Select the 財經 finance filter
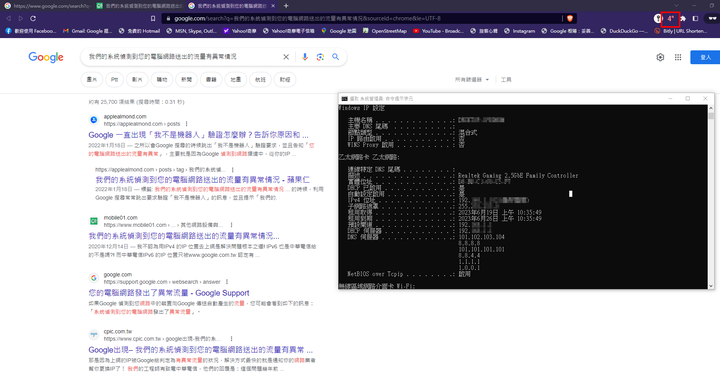 coord(285,79)
